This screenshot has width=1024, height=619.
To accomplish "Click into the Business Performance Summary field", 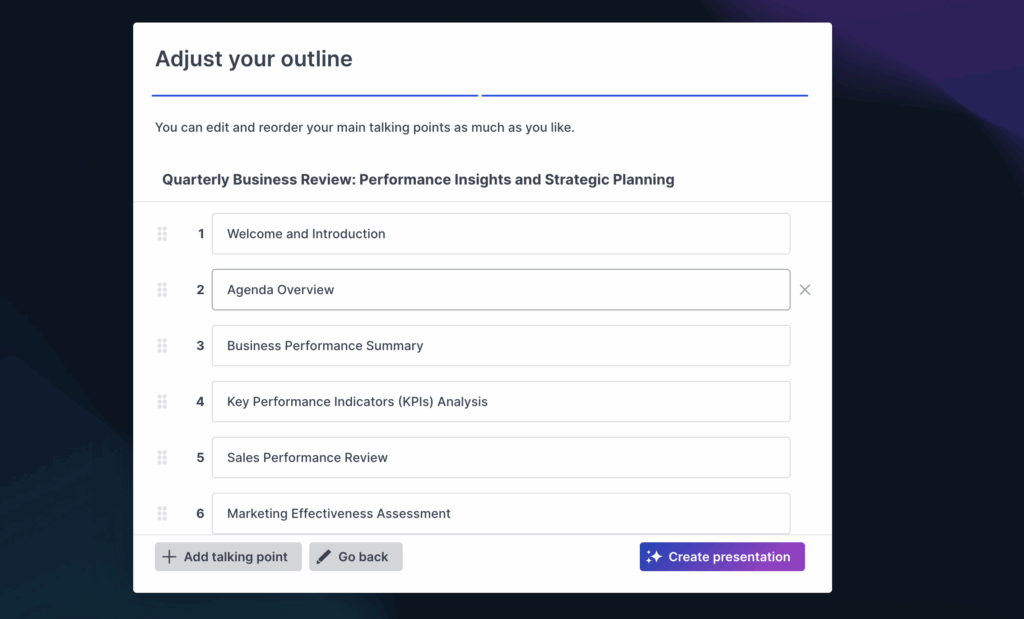I will [500, 346].
